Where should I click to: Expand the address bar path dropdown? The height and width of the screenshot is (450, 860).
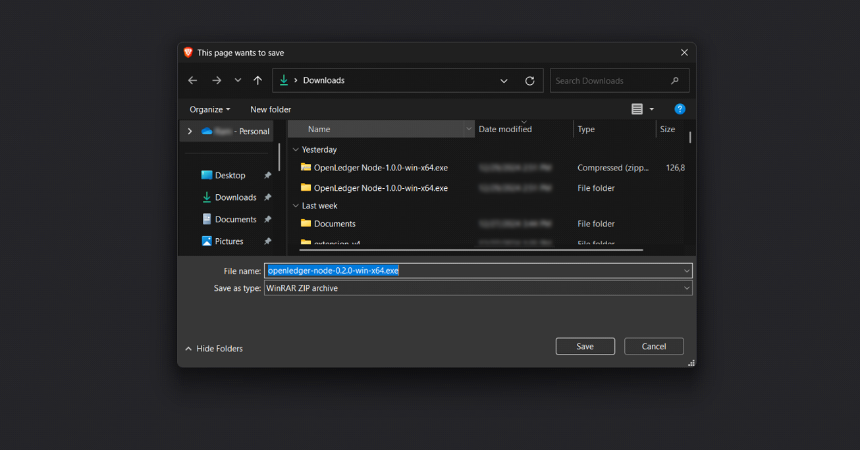coord(503,81)
